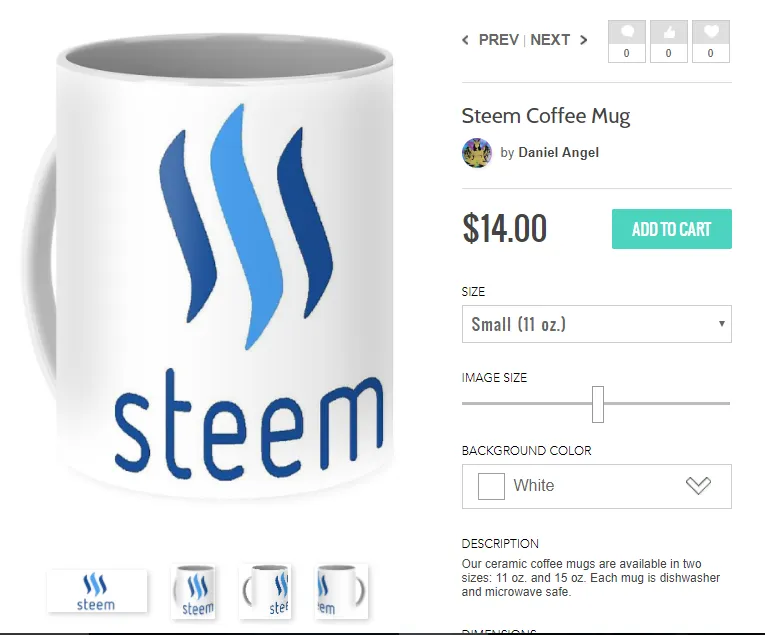Click the white color swatch square

tap(491, 486)
